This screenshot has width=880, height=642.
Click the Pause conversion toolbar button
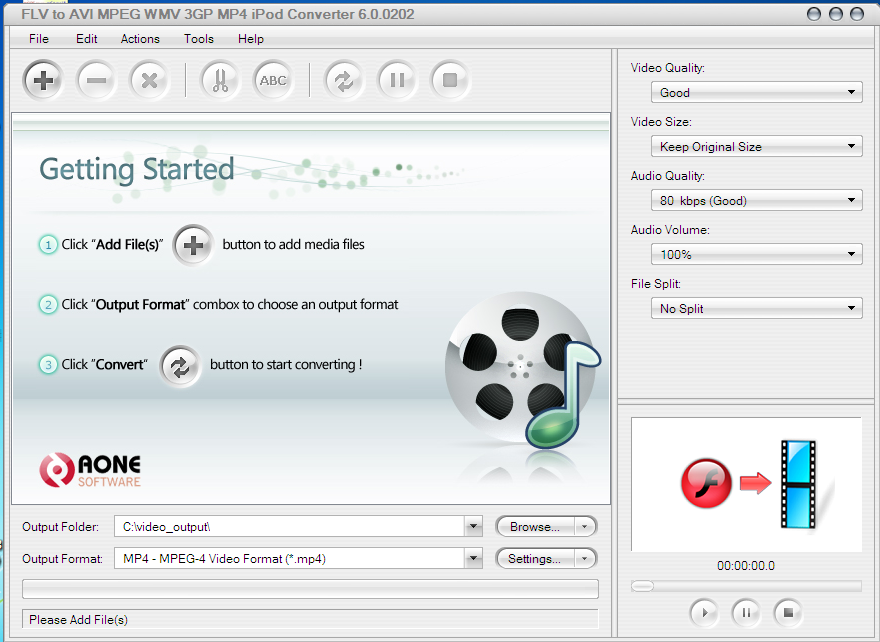pos(397,80)
